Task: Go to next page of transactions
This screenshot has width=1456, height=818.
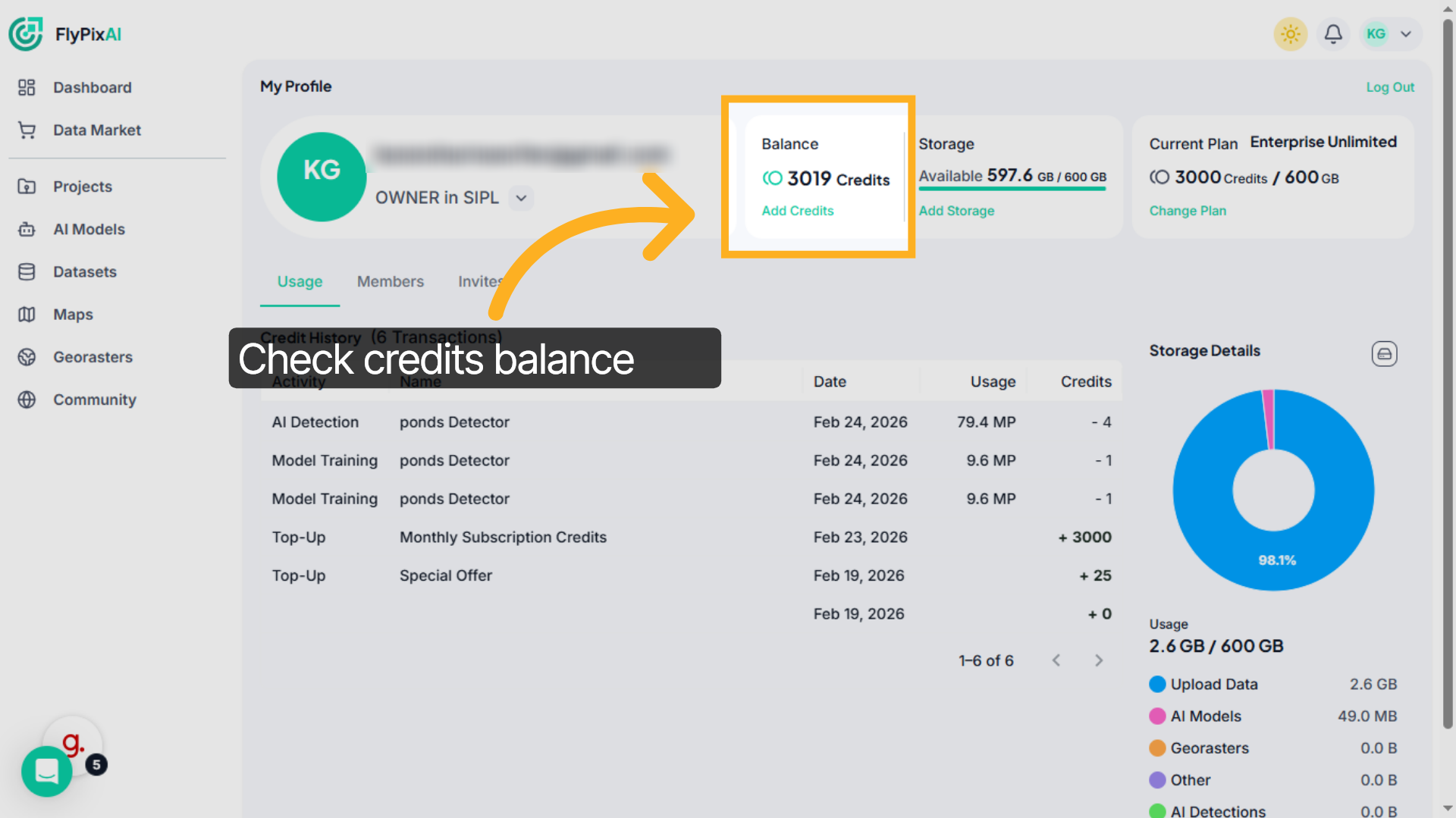Action: [x=1099, y=660]
